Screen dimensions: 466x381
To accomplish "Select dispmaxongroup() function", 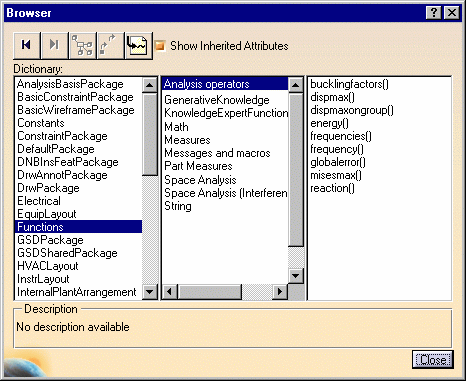I will click(x=352, y=110).
